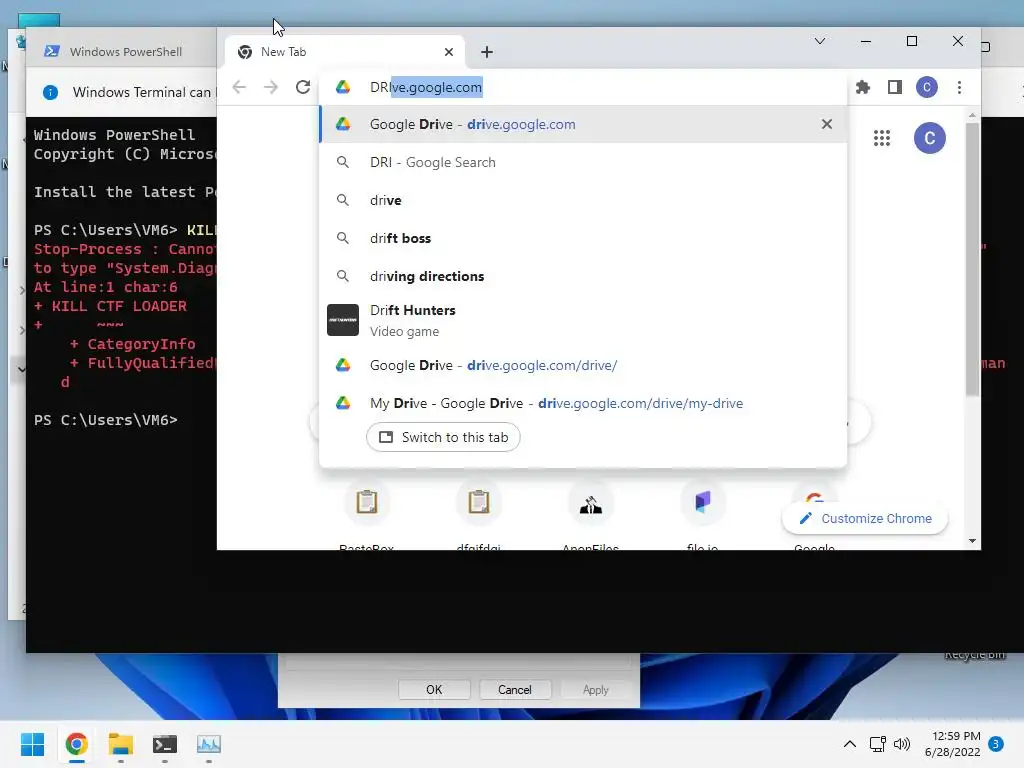1024x768 pixels.
Task: Click Apply in the background dialog
Action: (x=596, y=690)
